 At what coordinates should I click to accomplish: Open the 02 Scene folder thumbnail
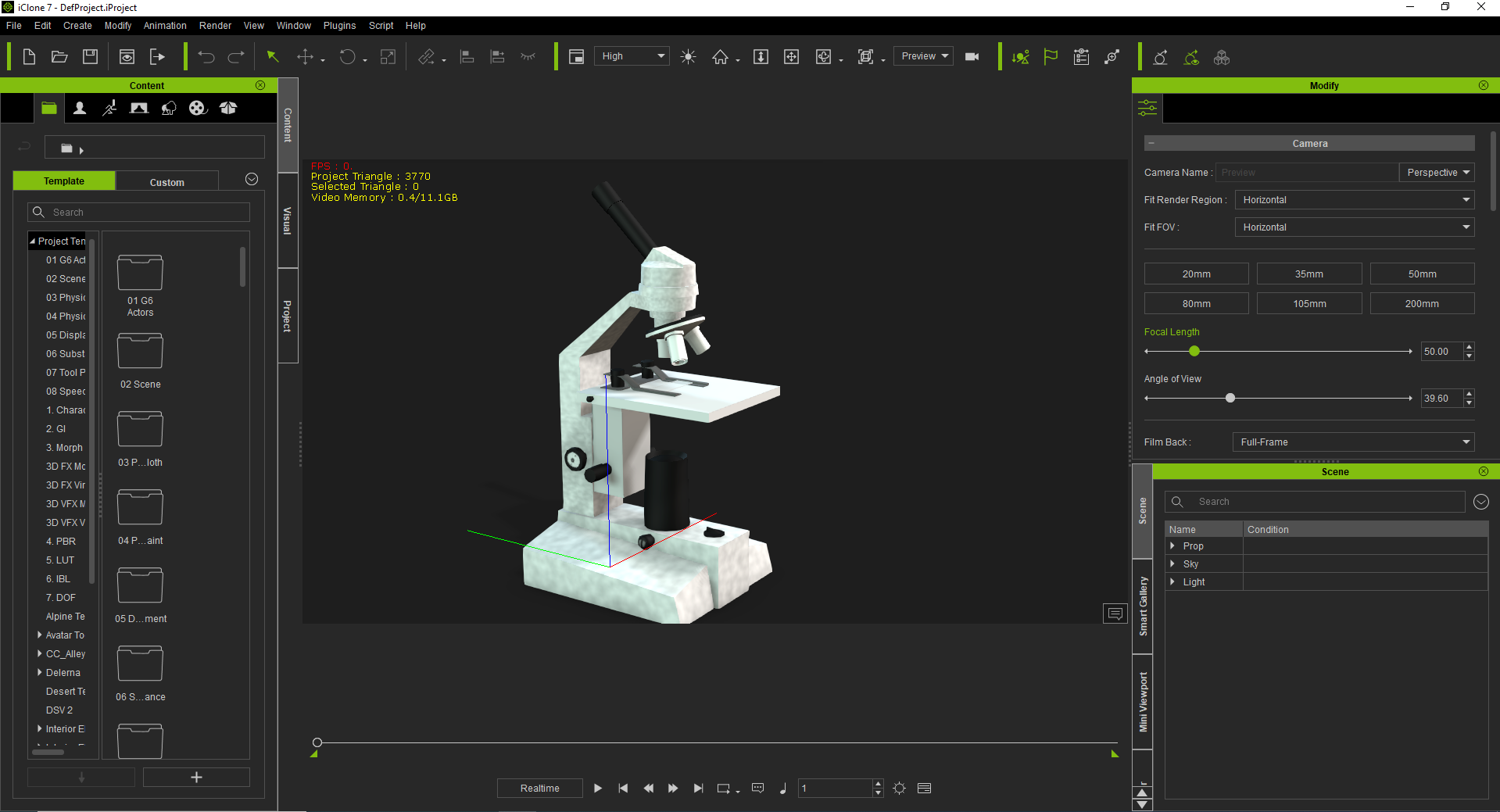140,351
